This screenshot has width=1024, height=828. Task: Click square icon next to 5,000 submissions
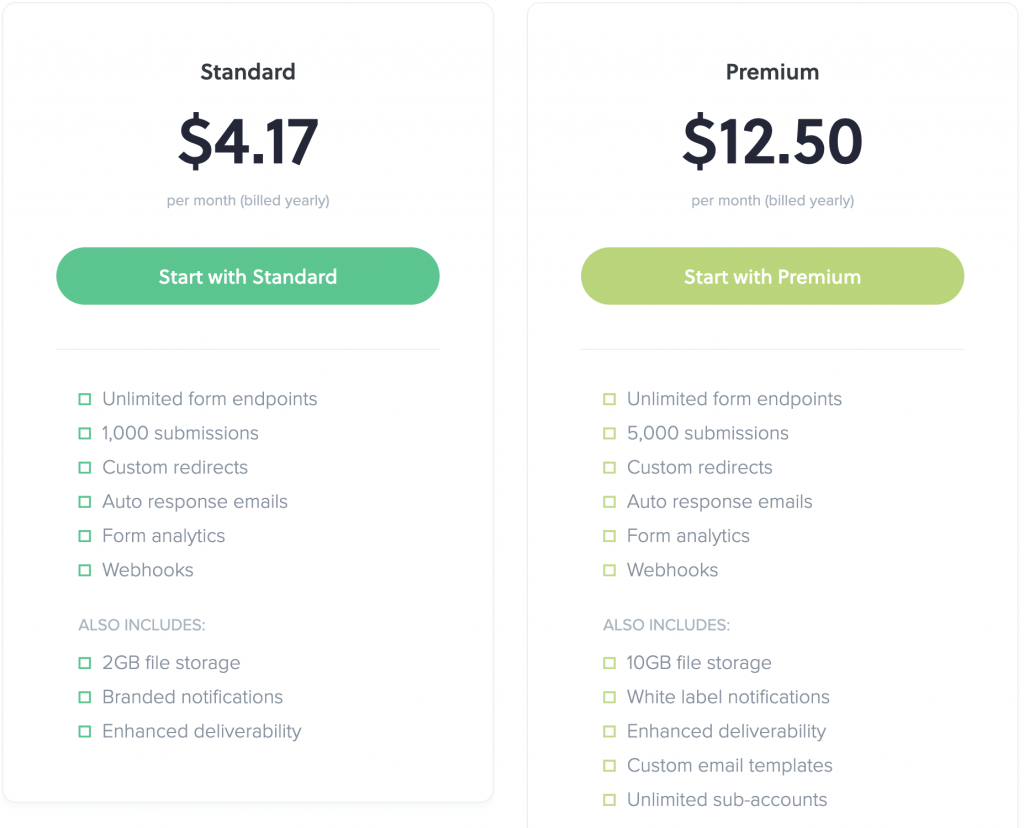[x=609, y=433]
